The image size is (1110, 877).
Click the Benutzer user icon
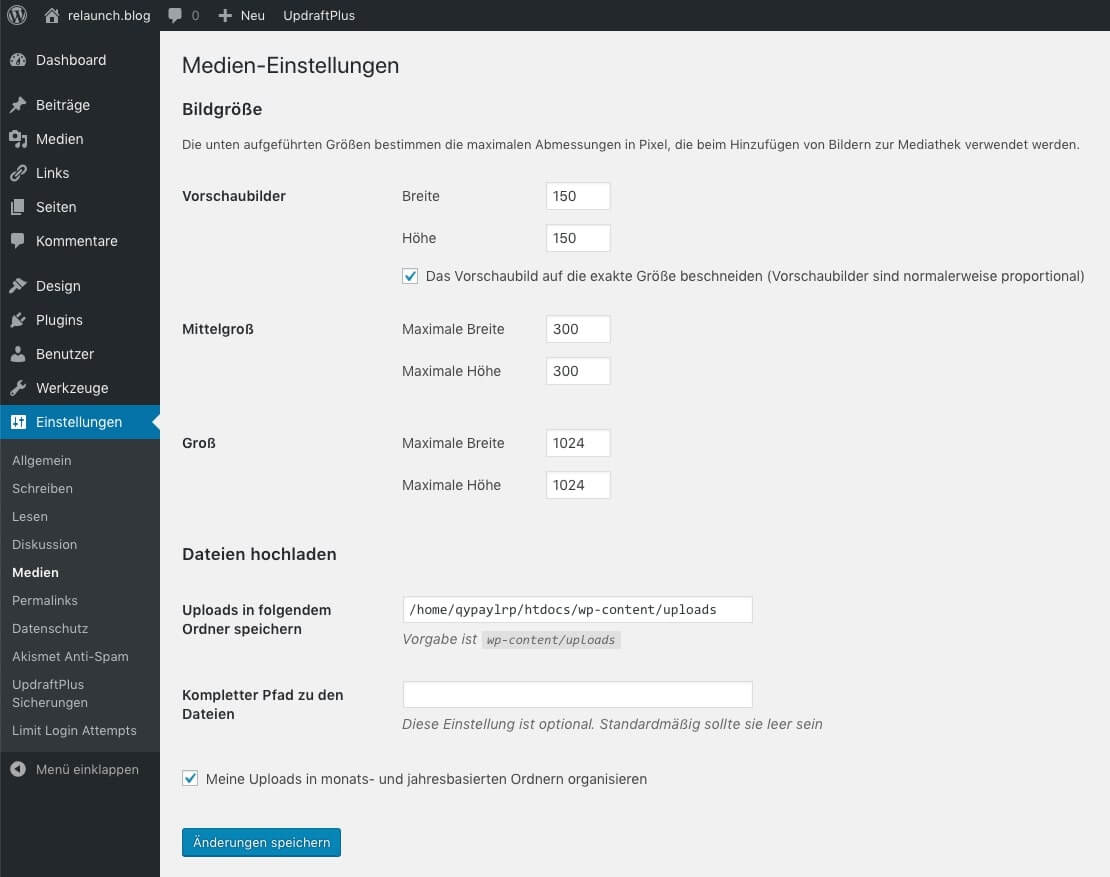point(20,354)
